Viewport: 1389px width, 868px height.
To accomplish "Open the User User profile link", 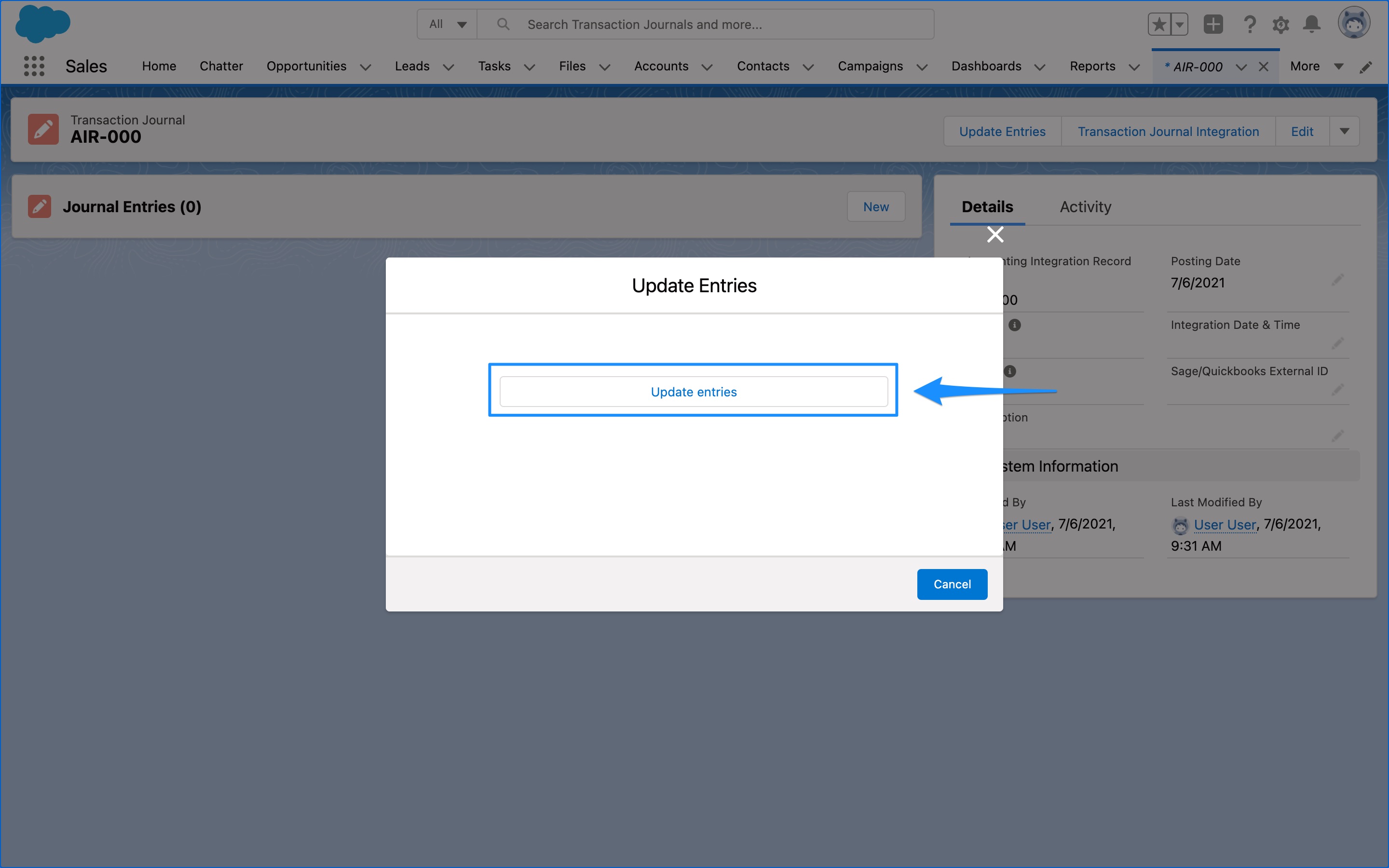I will coord(1226,524).
